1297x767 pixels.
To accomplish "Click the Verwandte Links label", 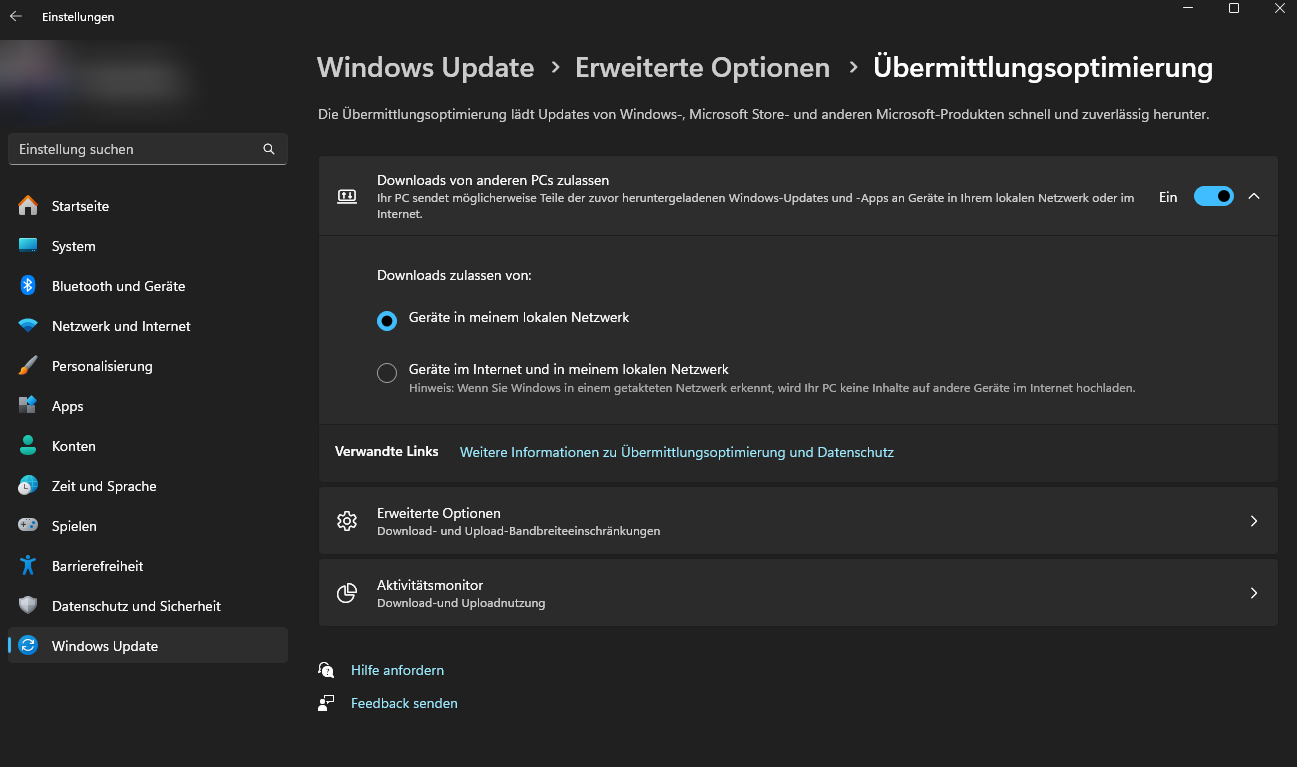I will click(387, 451).
